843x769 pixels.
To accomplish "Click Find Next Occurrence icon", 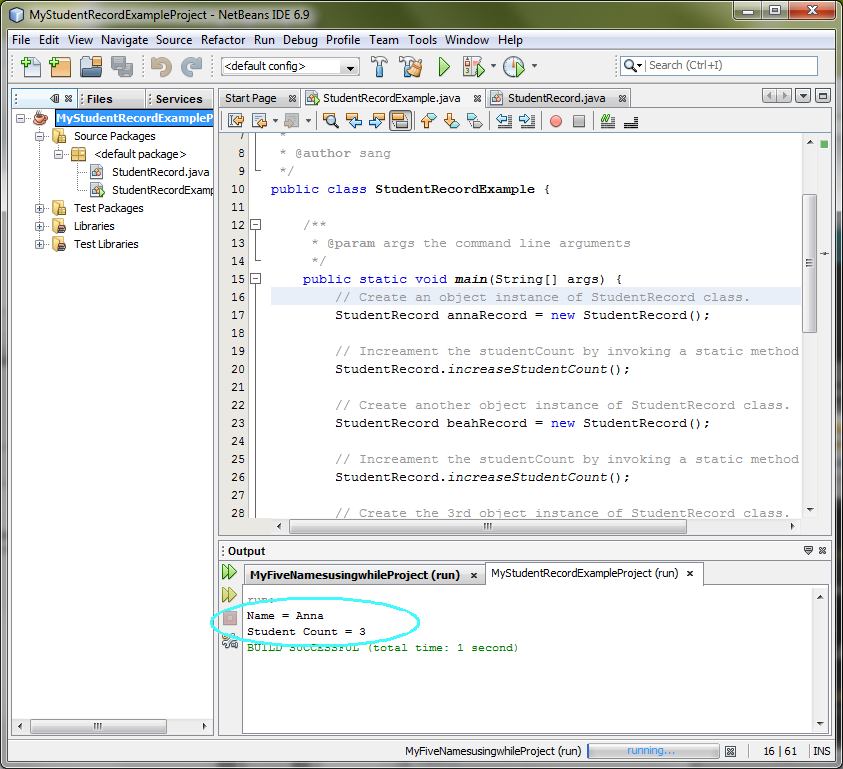I will pos(377,121).
